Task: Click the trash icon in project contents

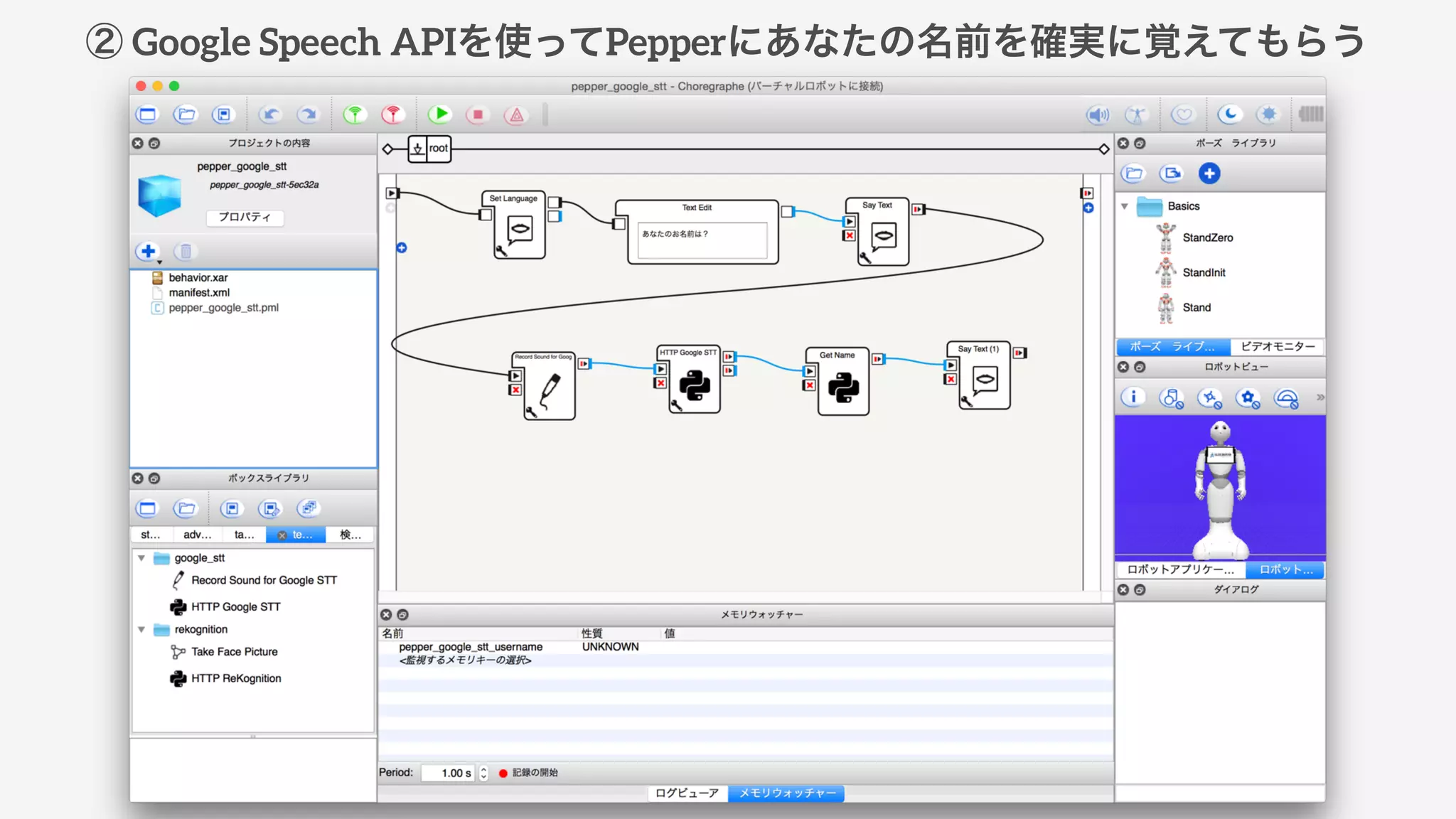Action: 186,251
